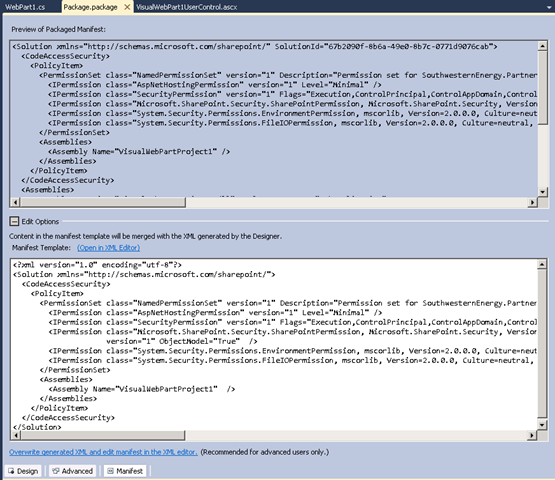
Task: Click SecurityPermission line in preview pane
Action: 293,94
